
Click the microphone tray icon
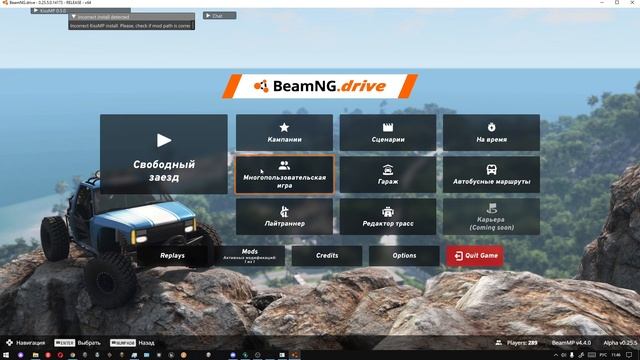[571, 355]
